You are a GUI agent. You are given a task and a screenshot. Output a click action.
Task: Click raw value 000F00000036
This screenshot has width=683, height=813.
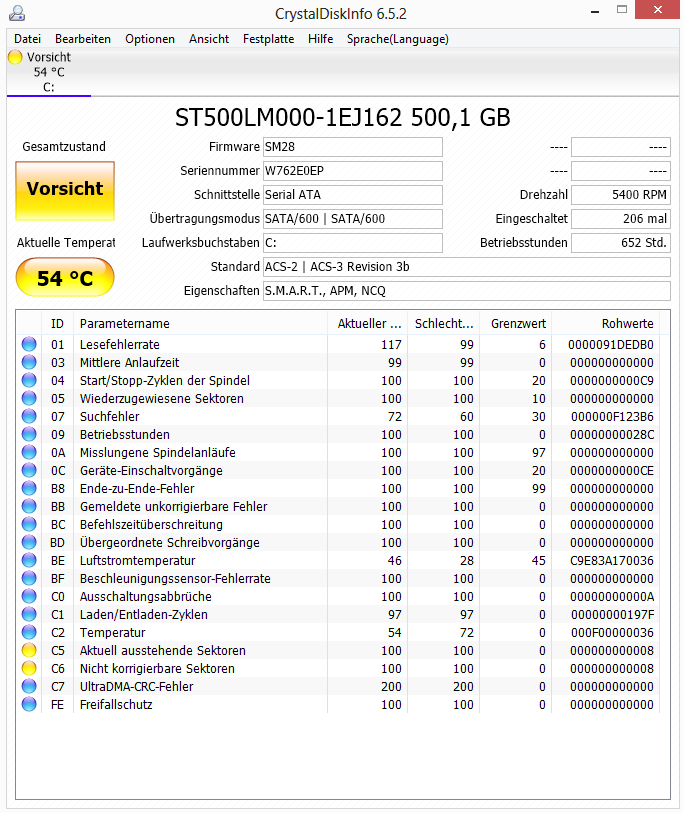tap(612, 633)
